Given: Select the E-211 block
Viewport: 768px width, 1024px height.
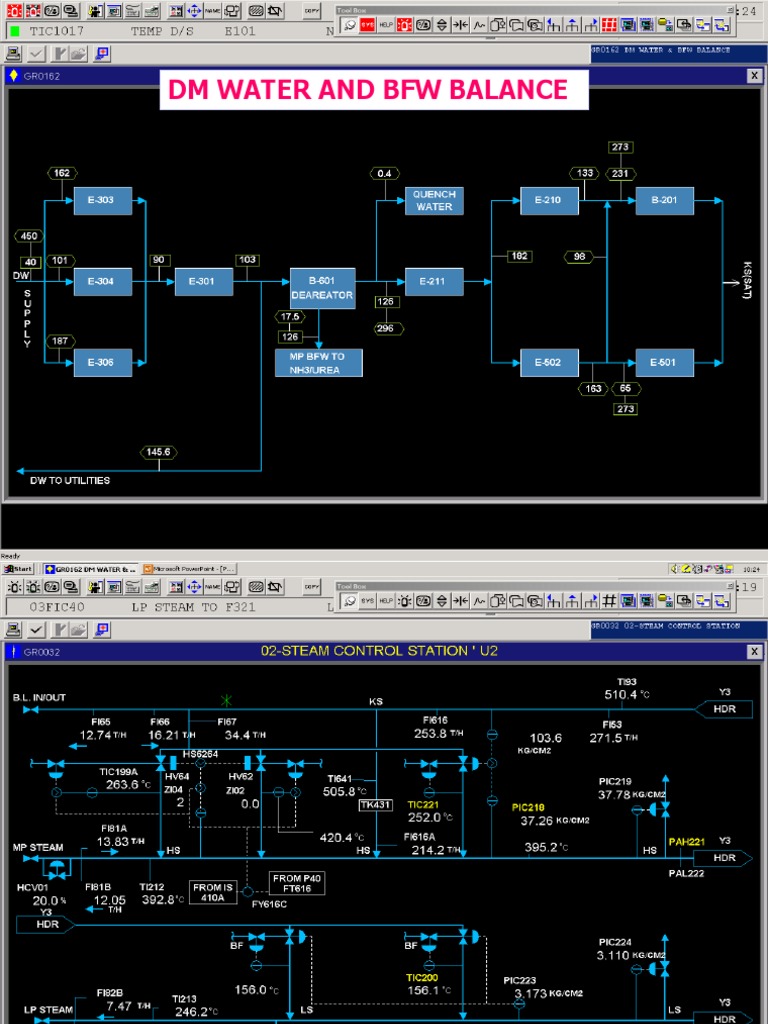Looking at the screenshot, I should click(x=434, y=281).
